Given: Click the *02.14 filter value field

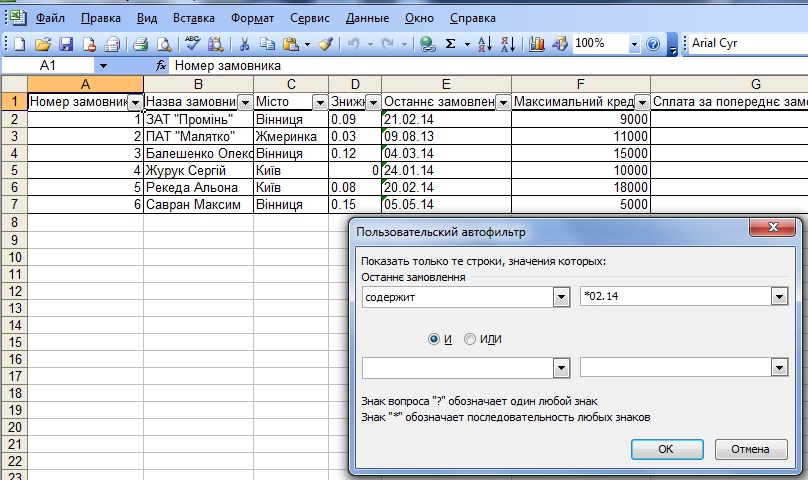Looking at the screenshot, I should click(676, 296).
